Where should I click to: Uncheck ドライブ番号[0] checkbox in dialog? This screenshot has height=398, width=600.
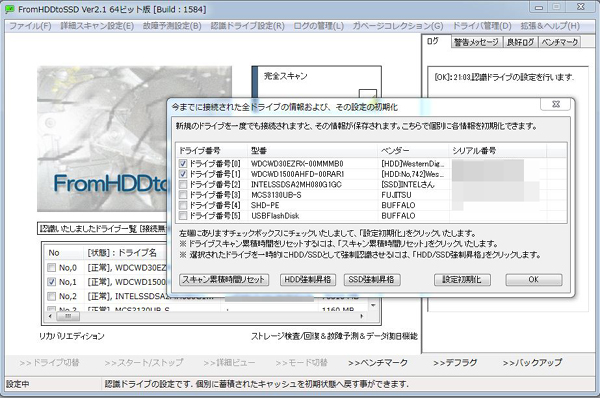183,163
